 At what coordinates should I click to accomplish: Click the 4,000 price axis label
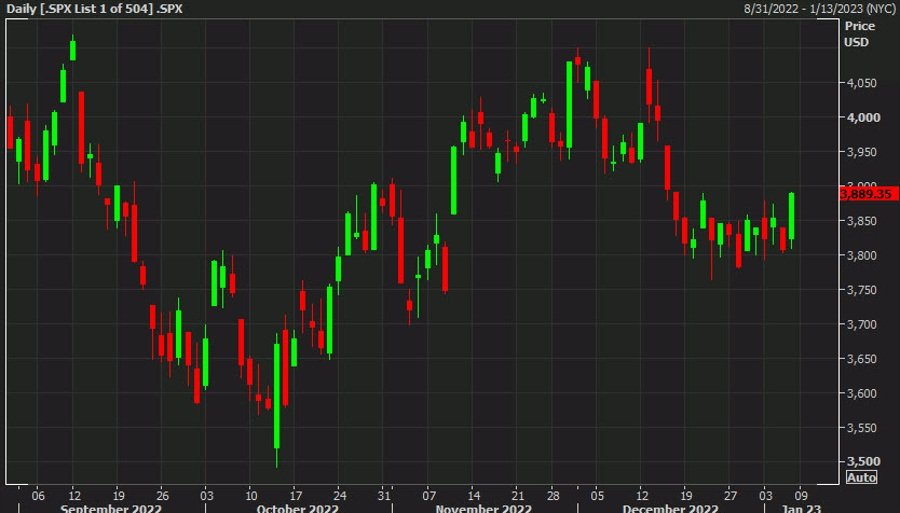coord(861,118)
